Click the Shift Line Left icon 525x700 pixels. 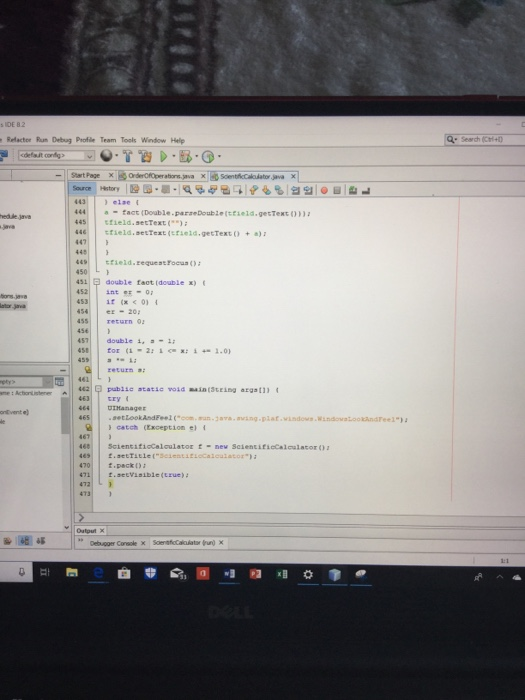(295, 191)
